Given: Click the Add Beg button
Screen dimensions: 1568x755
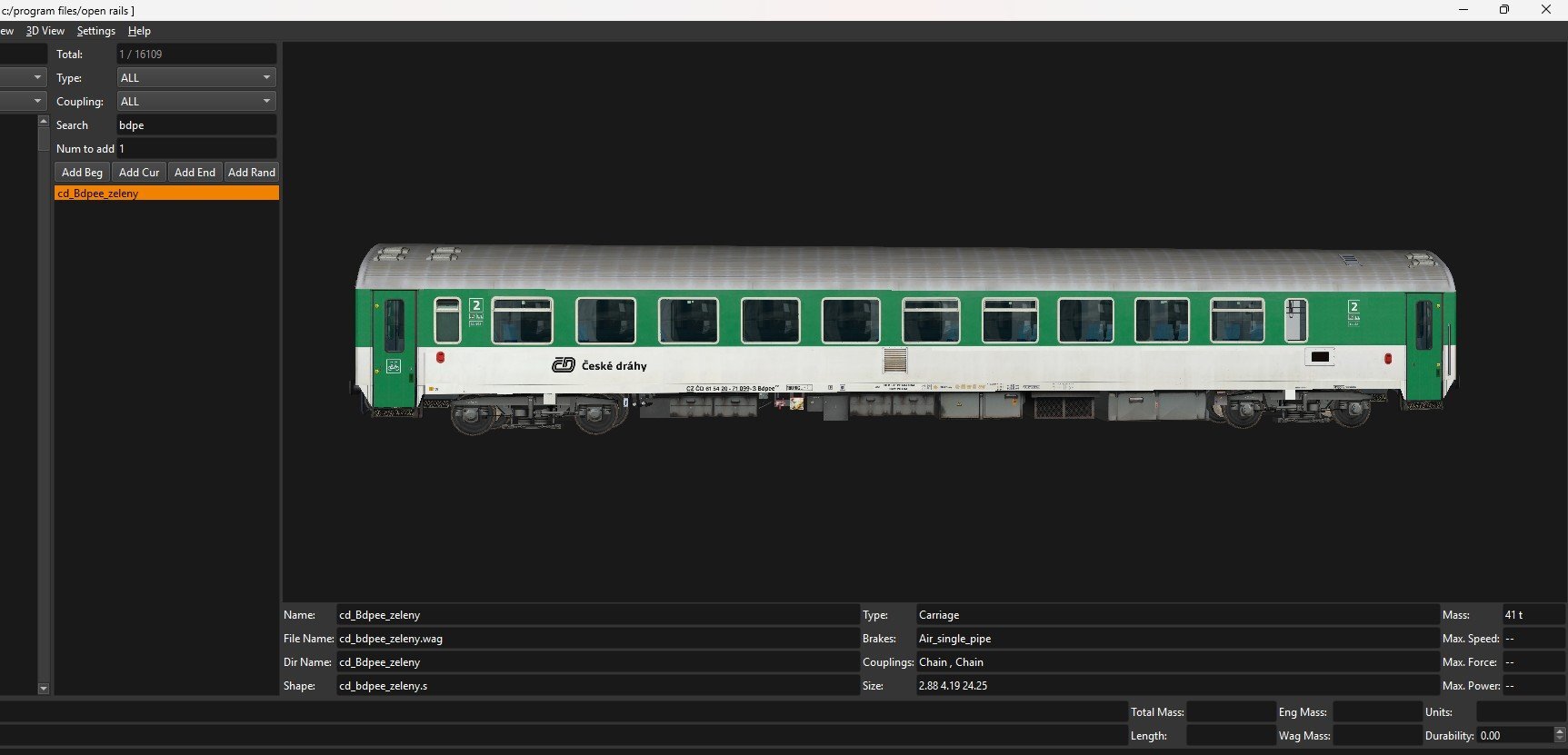Looking at the screenshot, I should tap(82, 173).
